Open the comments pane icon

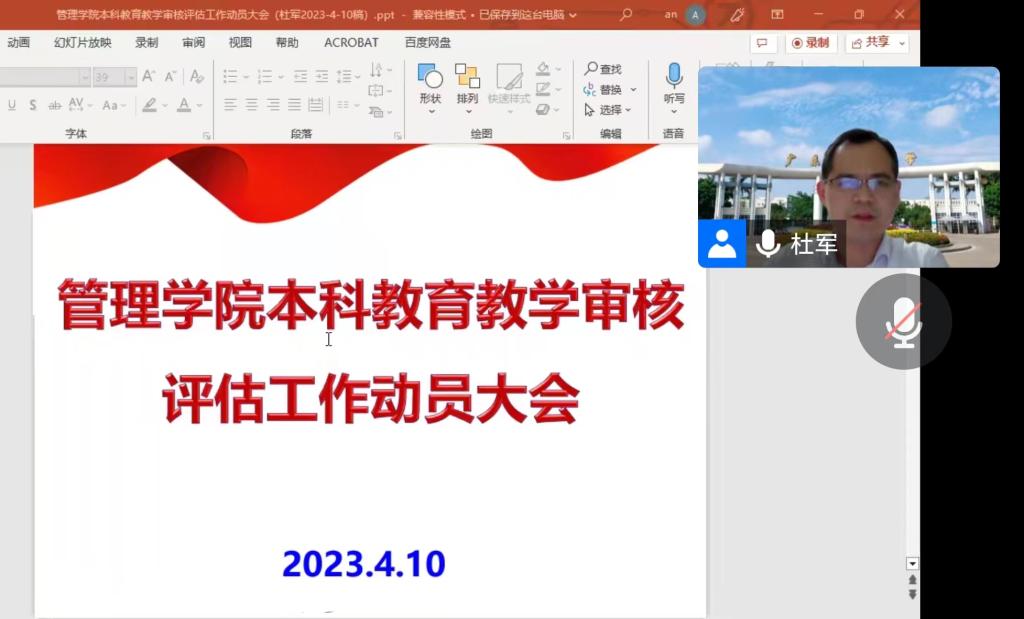coord(763,43)
